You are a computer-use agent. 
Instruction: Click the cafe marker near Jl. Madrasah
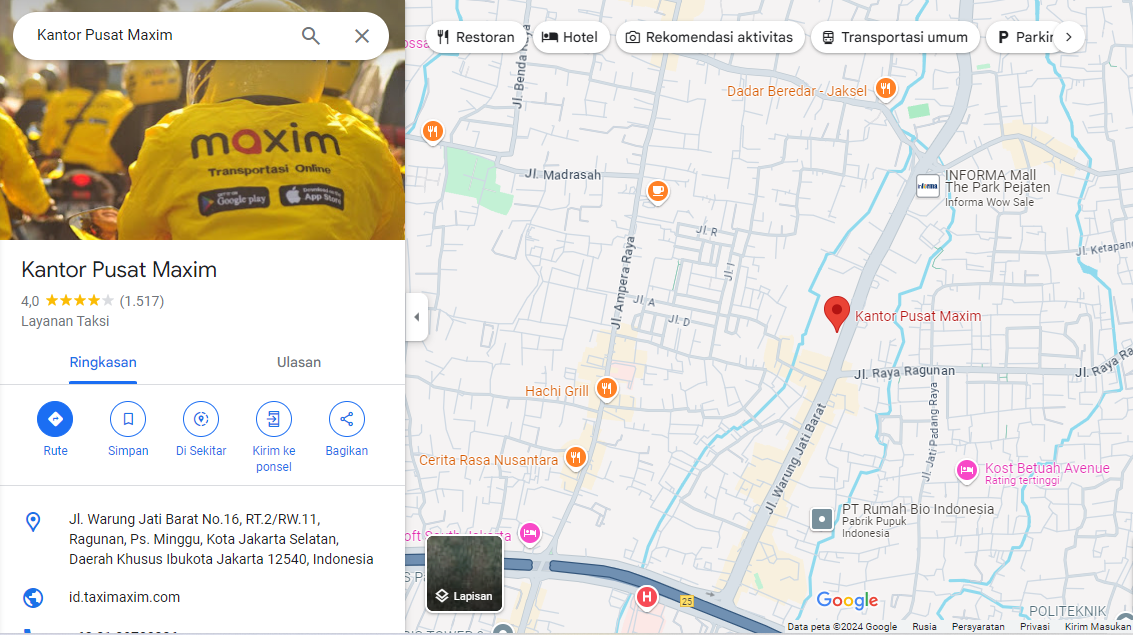point(658,192)
